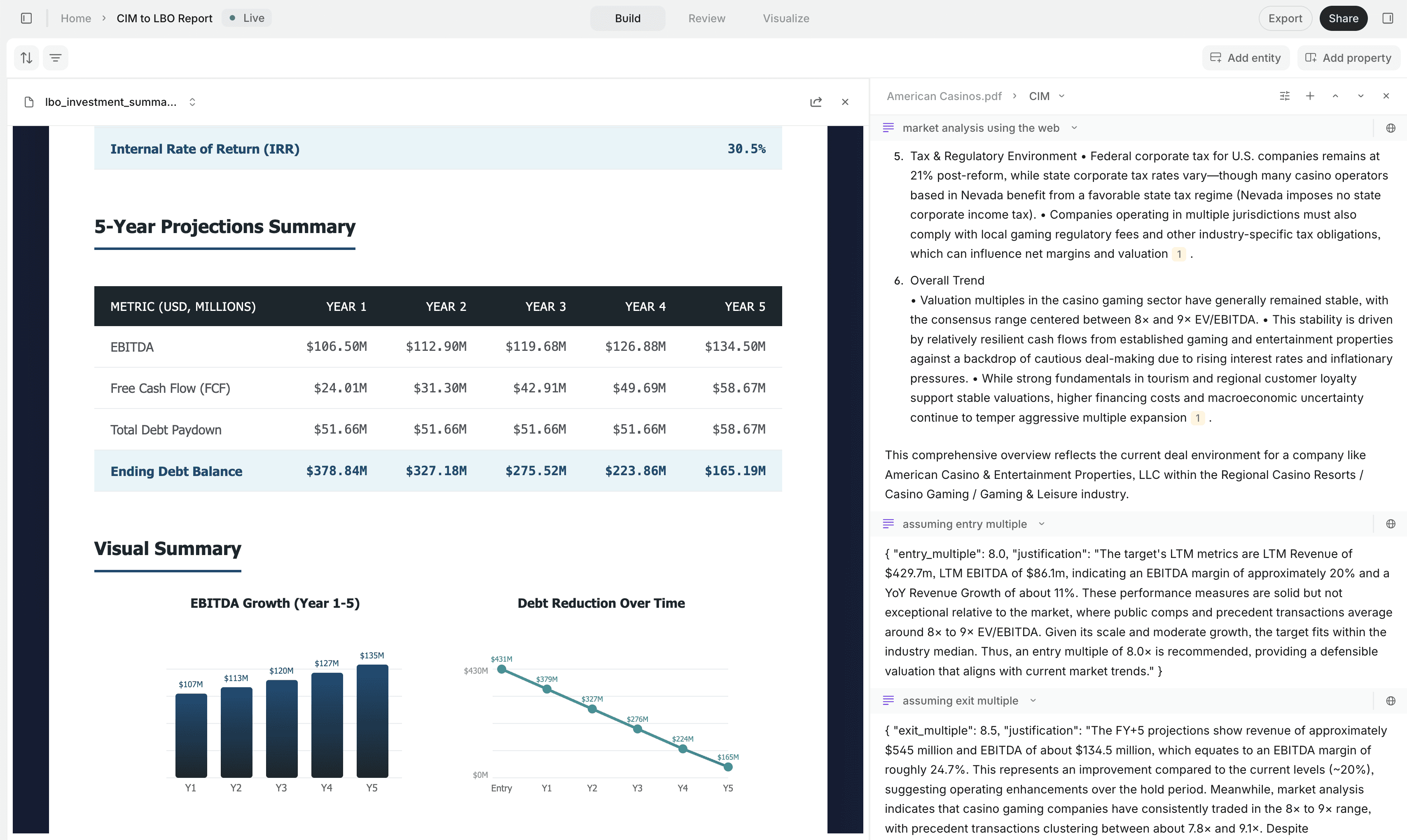Image resolution: width=1407 pixels, height=840 pixels.
Task: Open the settings sliders icon in the right panel
Action: tap(1284, 96)
